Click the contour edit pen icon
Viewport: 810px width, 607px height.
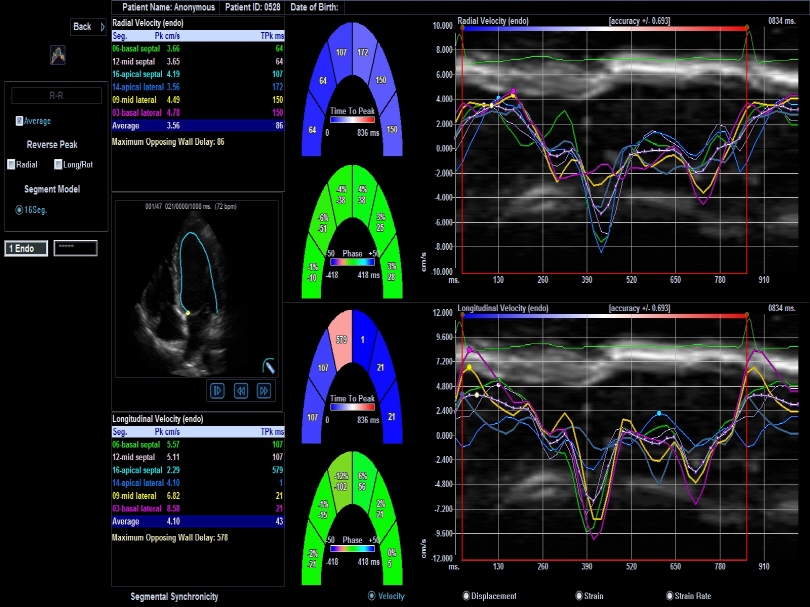267,366
